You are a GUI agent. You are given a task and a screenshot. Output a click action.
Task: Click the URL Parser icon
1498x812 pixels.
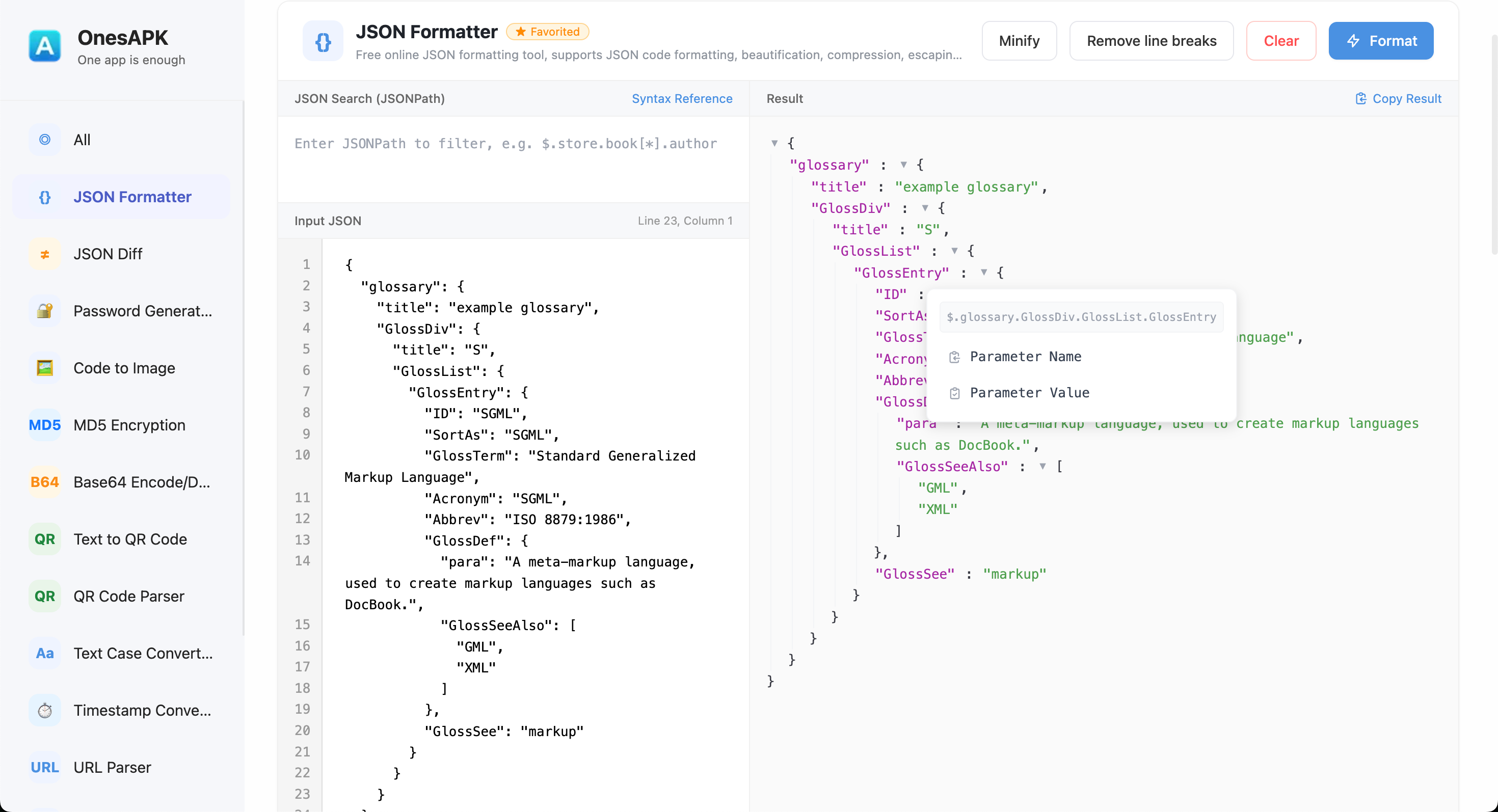[x=44, y=767]
